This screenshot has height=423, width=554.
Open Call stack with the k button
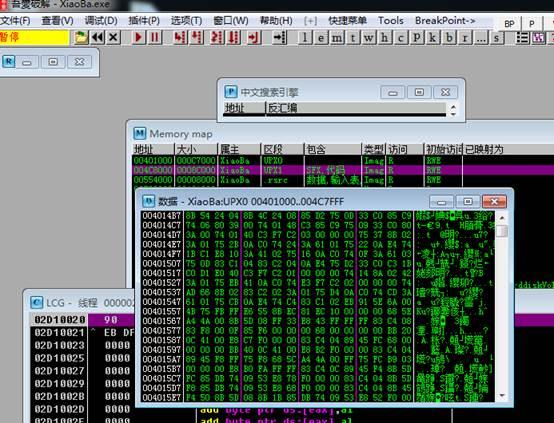(x=432, y=37)
